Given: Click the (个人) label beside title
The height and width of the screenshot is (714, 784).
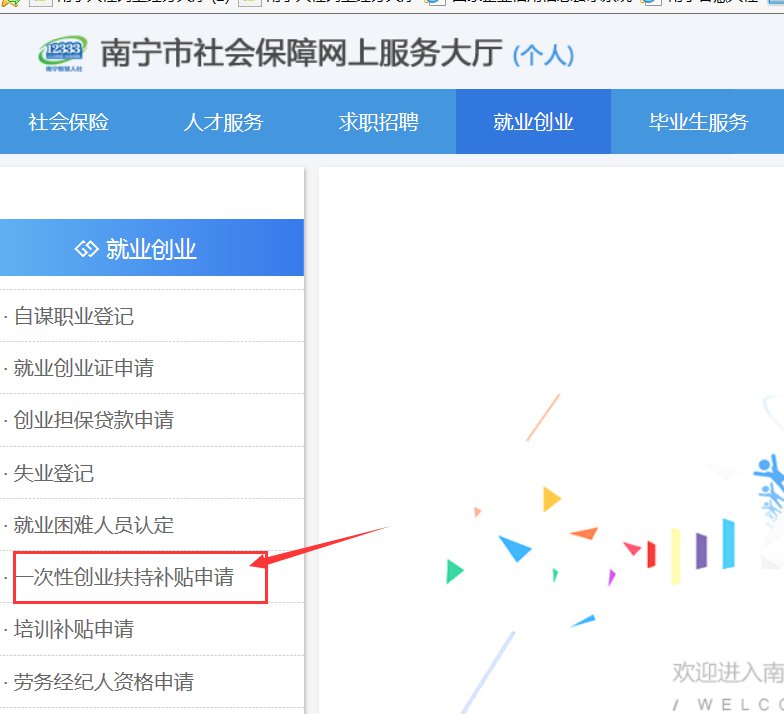Looking at the screenshot, I should coord(544,55).
